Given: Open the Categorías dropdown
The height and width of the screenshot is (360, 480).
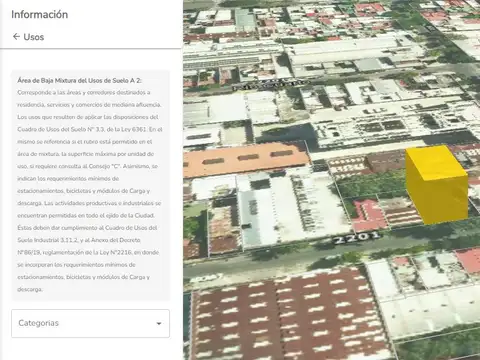Looking at the screenshot, I should tap(90, 323).
